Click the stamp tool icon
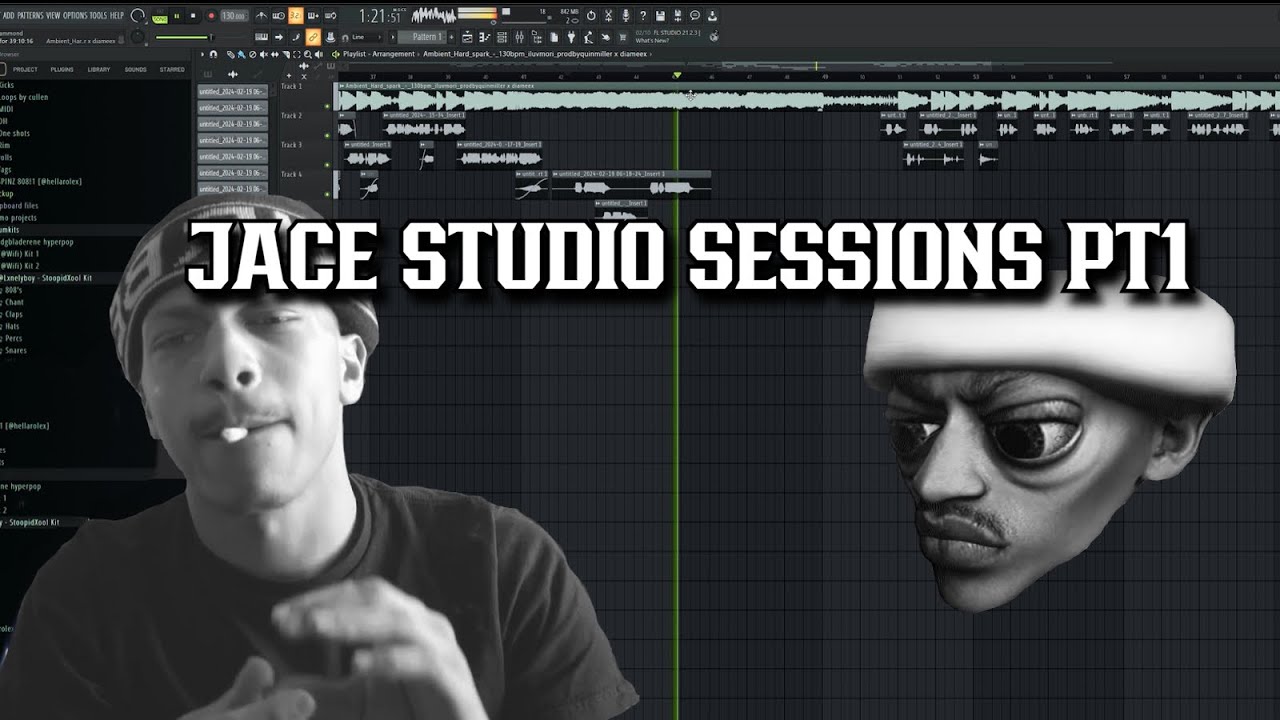Image resolution: width=1280 pixels, height=720 pixels. (329, 37)
